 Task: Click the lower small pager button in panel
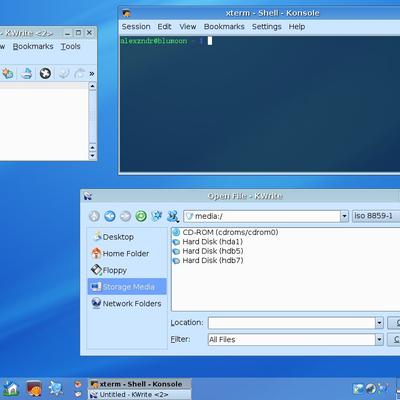click(78, 394)
